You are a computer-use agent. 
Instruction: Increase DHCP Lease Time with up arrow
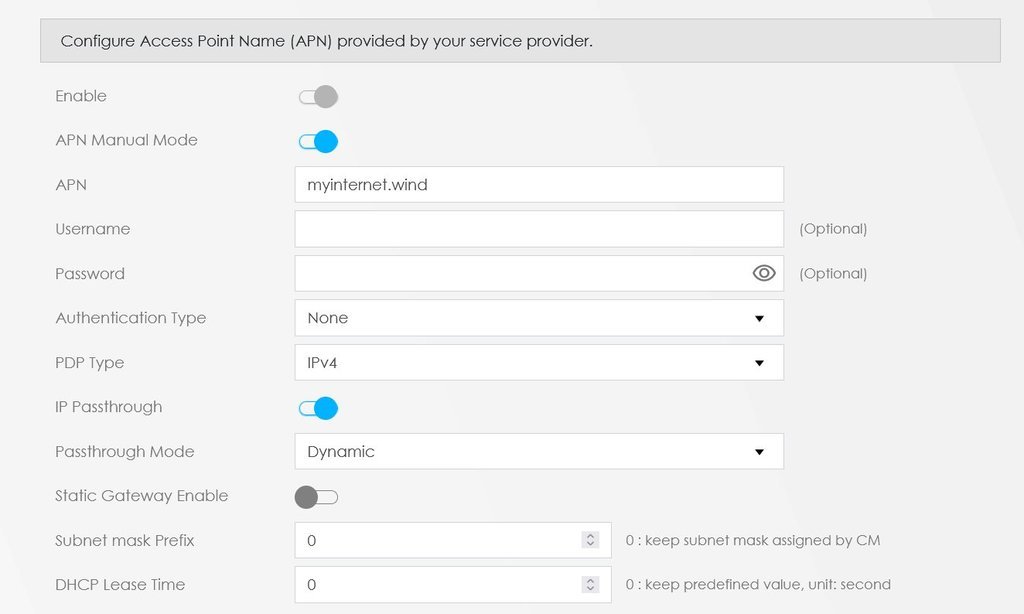tap(590, 580)
